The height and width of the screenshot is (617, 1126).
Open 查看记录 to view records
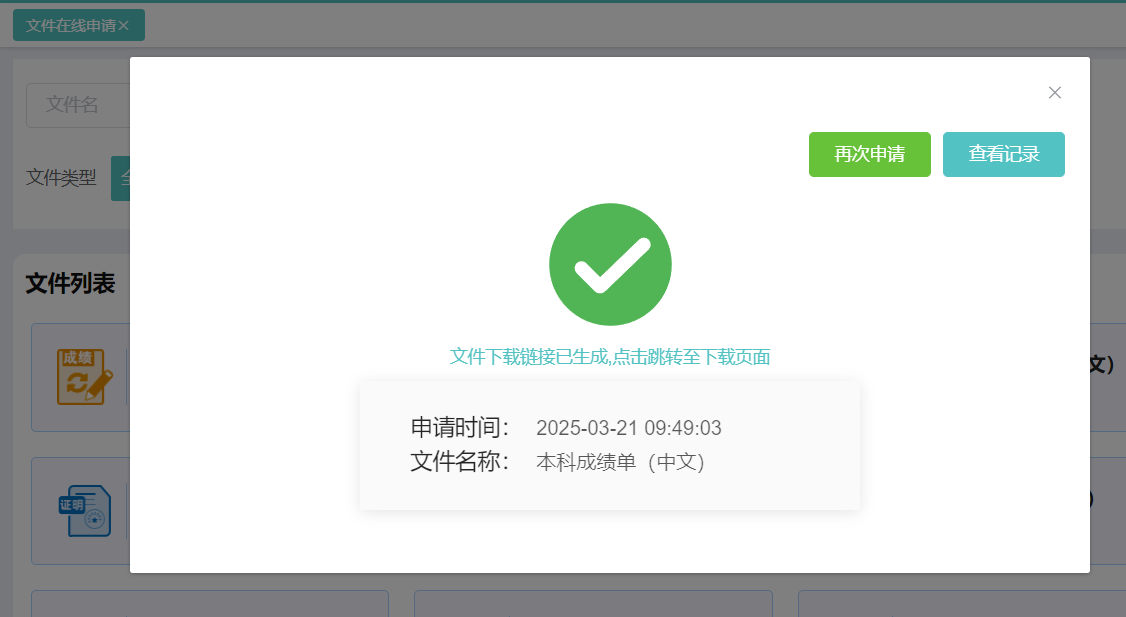(x=1003, y=154)
